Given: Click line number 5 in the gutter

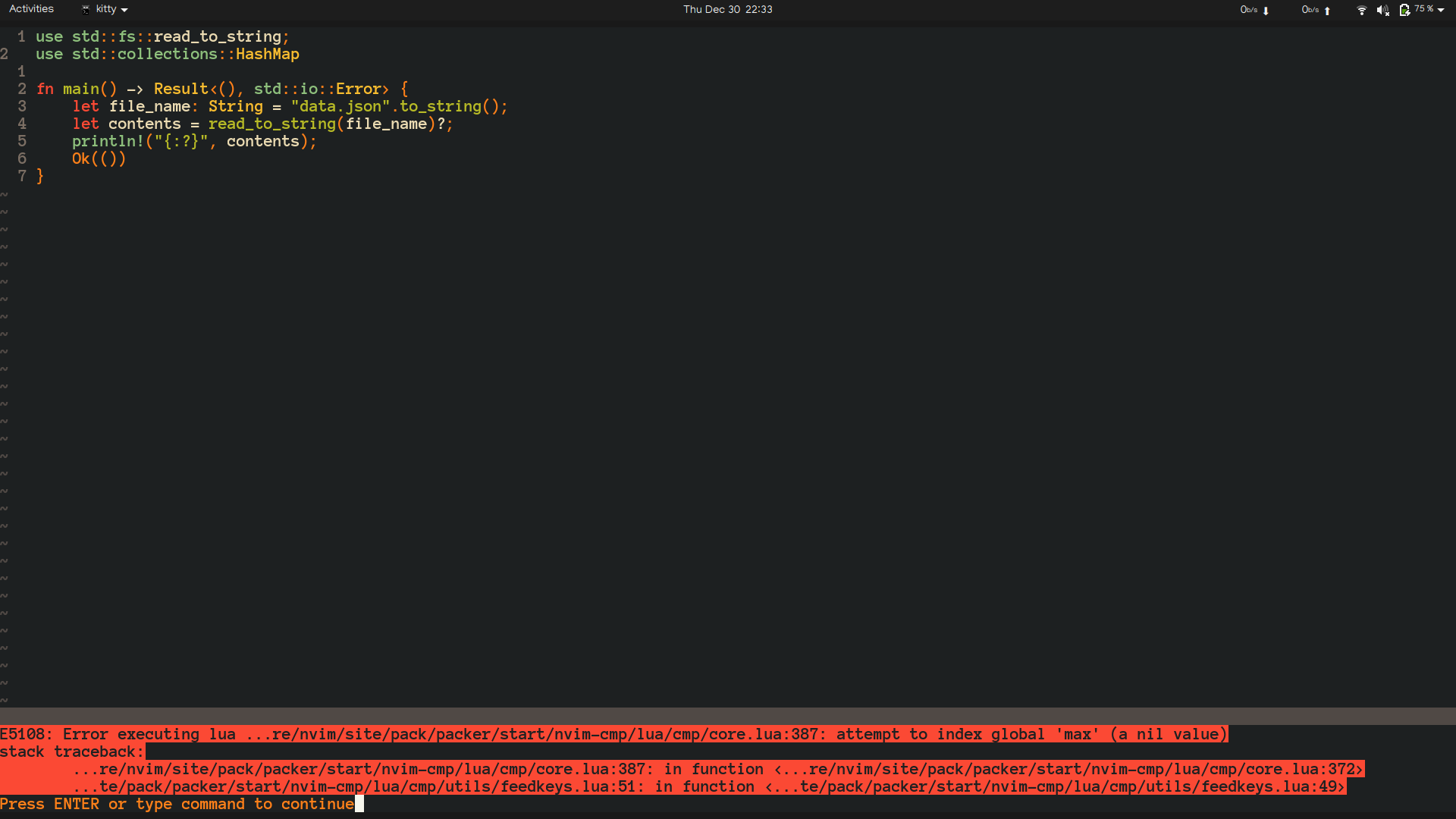Looking at the screenshot, I should [21, 141].
